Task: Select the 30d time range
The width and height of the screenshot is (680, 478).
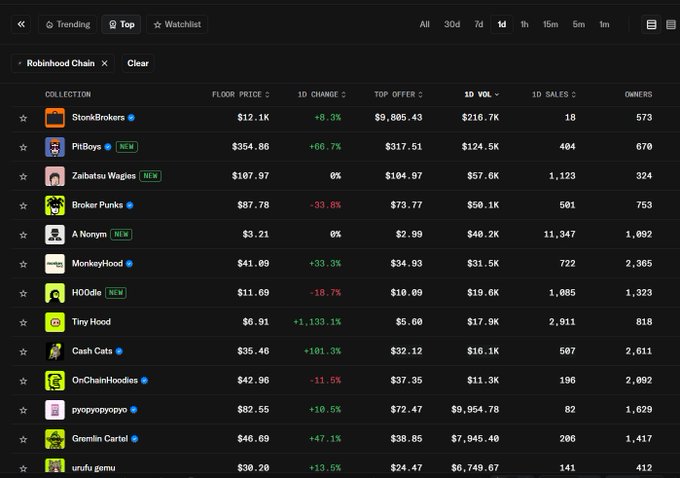Action: (452, 24)
